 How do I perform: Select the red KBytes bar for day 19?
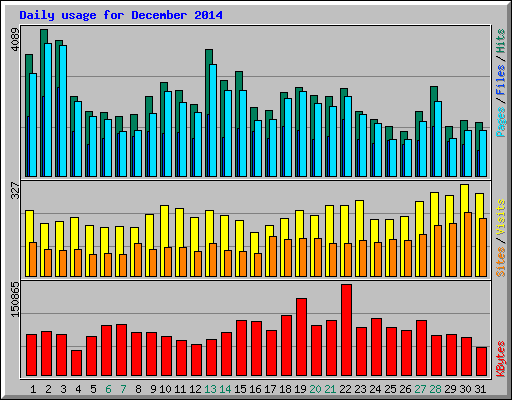301,337
